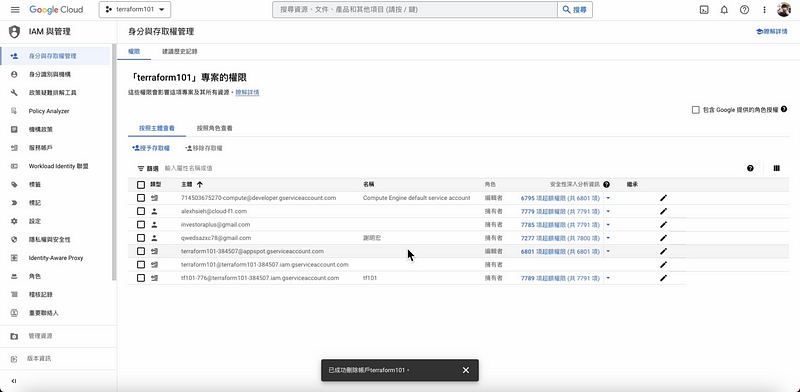Open Identity-Aware Proxy in sidebar

(56, 258)
